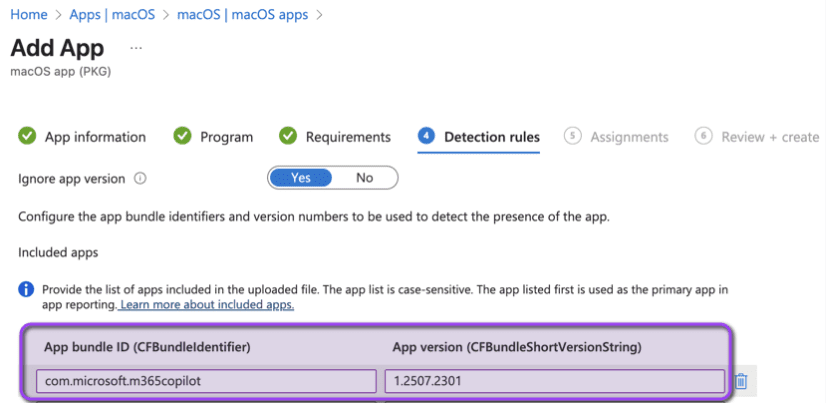This screenshot has height=403, width=828.
Task: Go to the Assignments tab
Action: [x=629, y=137]
